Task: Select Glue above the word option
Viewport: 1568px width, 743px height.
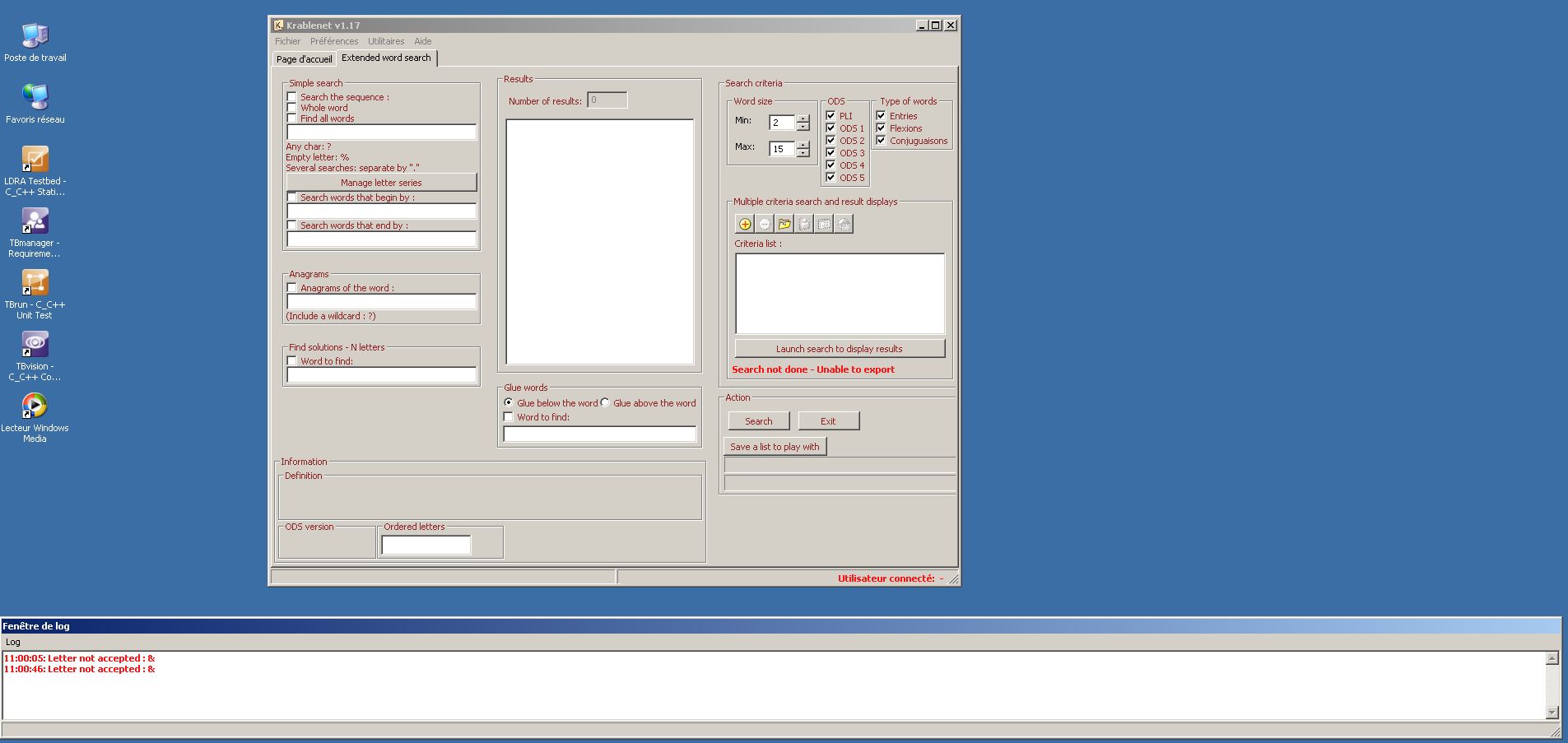Action: pyautogui.click(x=605, y=403)
